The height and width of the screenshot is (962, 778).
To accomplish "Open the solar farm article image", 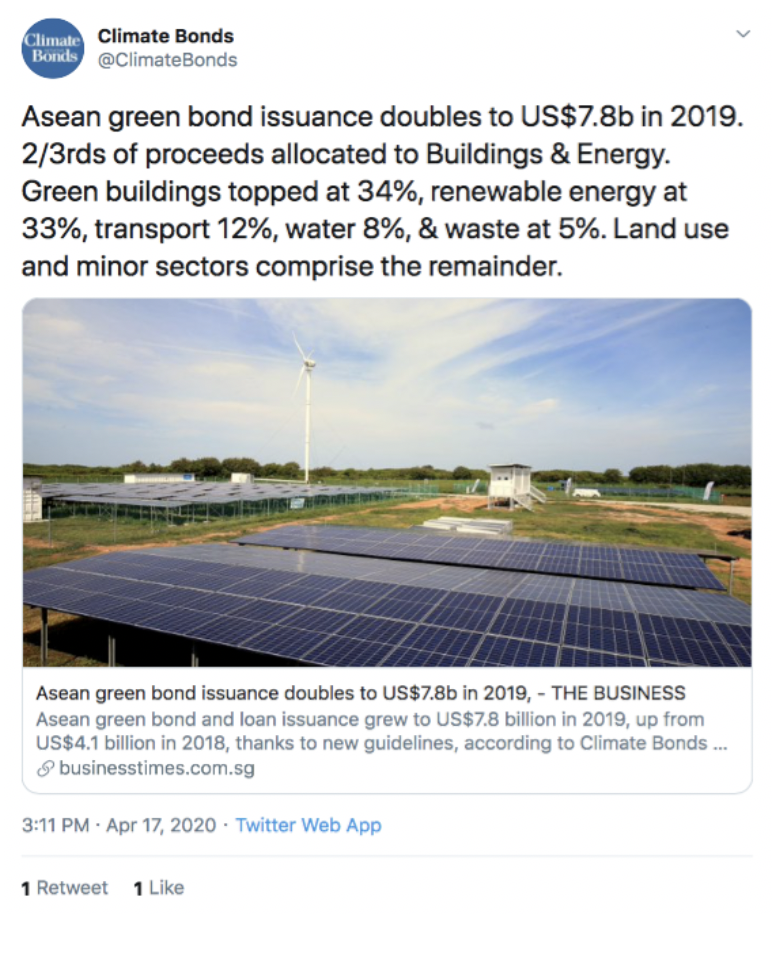I will point(387,482).
